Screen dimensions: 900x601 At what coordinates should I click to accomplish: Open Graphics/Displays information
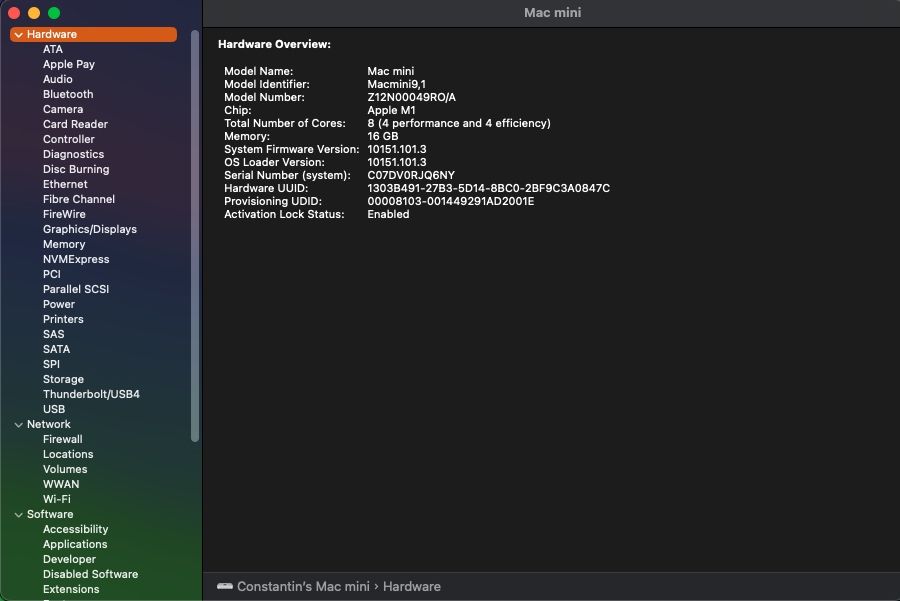click(x=90, y=229)
